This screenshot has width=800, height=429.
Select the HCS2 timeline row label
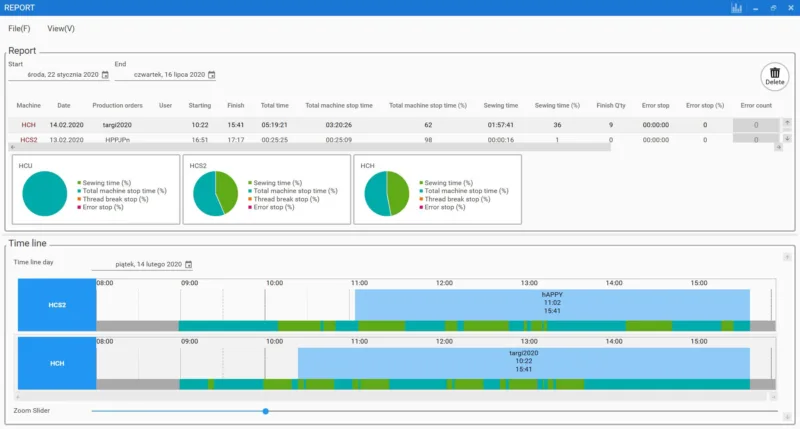[x=57, y=305]
